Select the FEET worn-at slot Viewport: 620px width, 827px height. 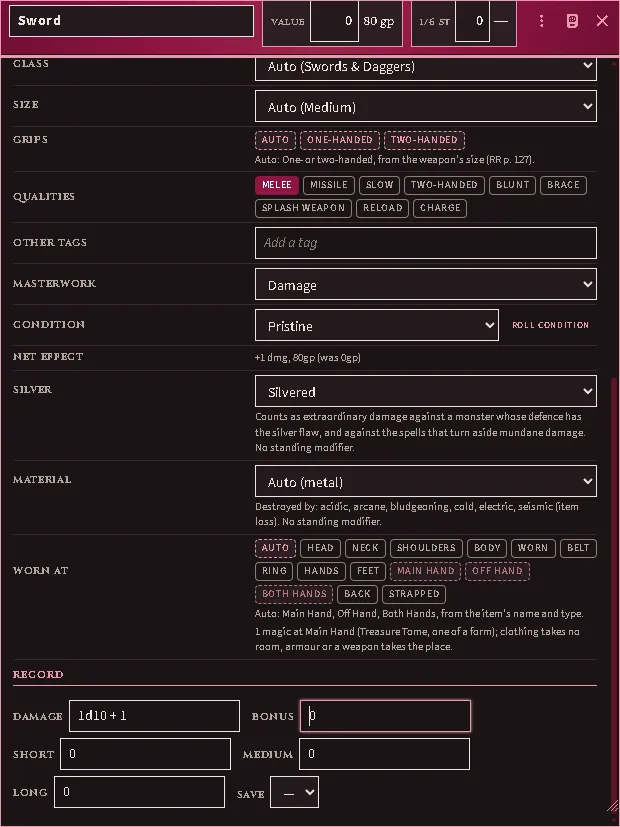[368, 571]
